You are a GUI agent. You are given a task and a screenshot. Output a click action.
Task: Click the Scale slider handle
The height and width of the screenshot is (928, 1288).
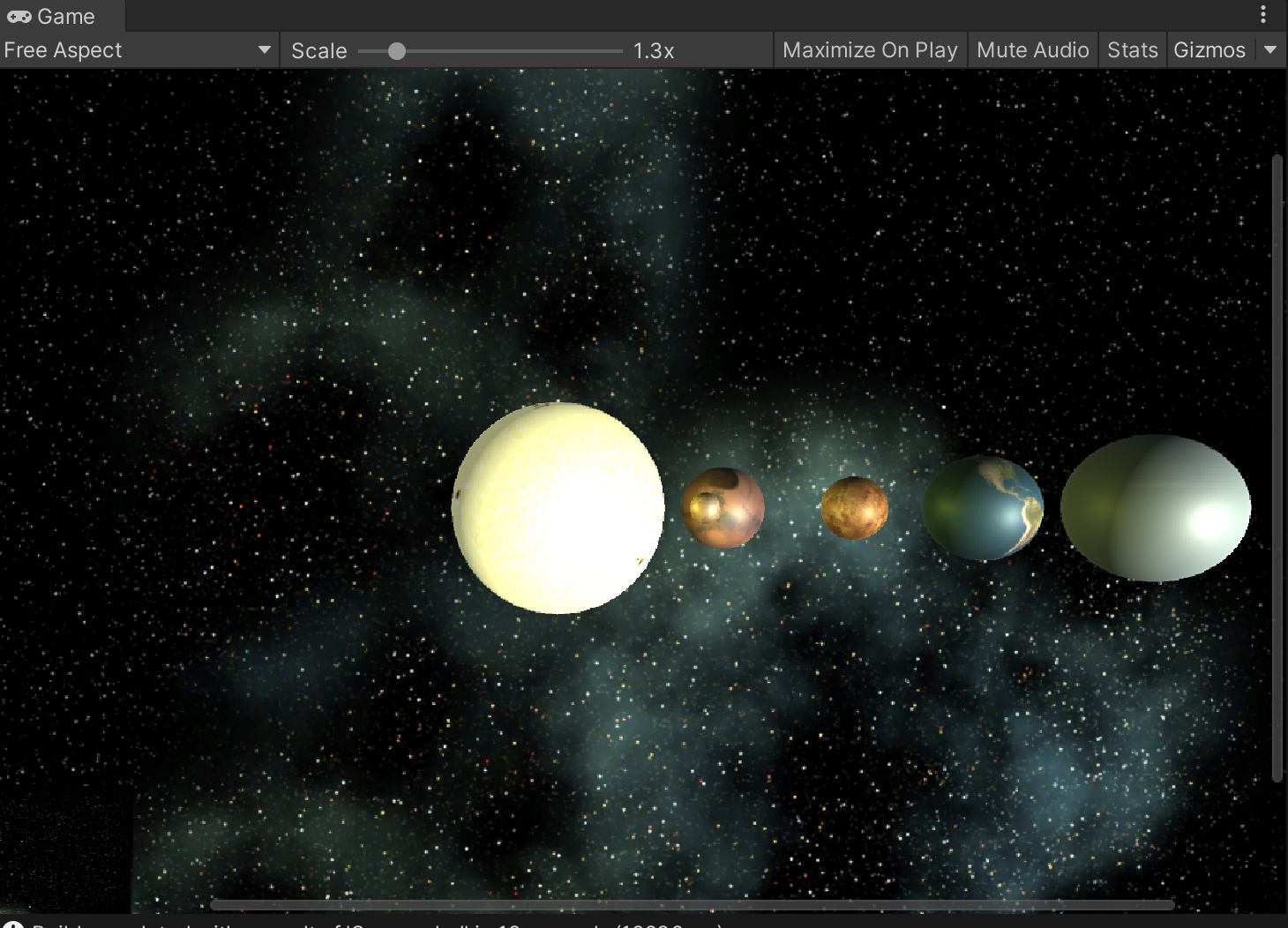tap(397, 51)
